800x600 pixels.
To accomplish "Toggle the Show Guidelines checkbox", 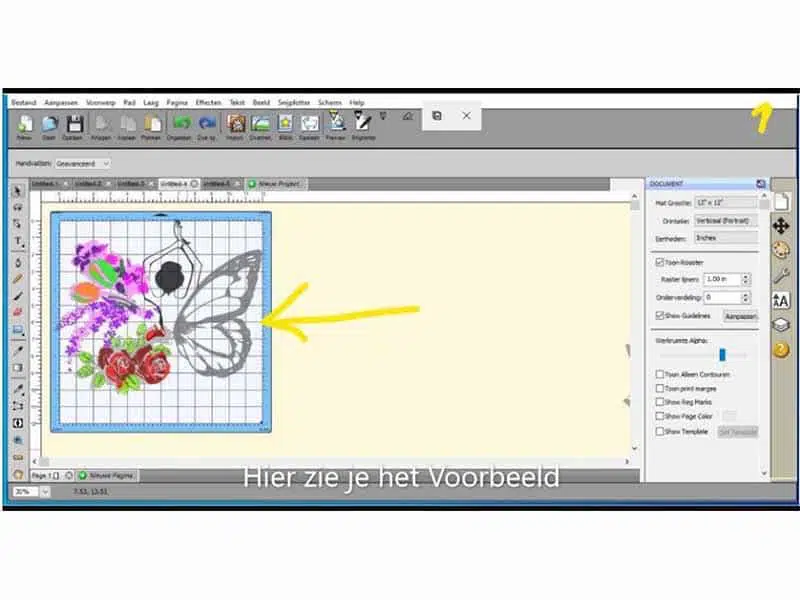I will click(x=660, y=316).
